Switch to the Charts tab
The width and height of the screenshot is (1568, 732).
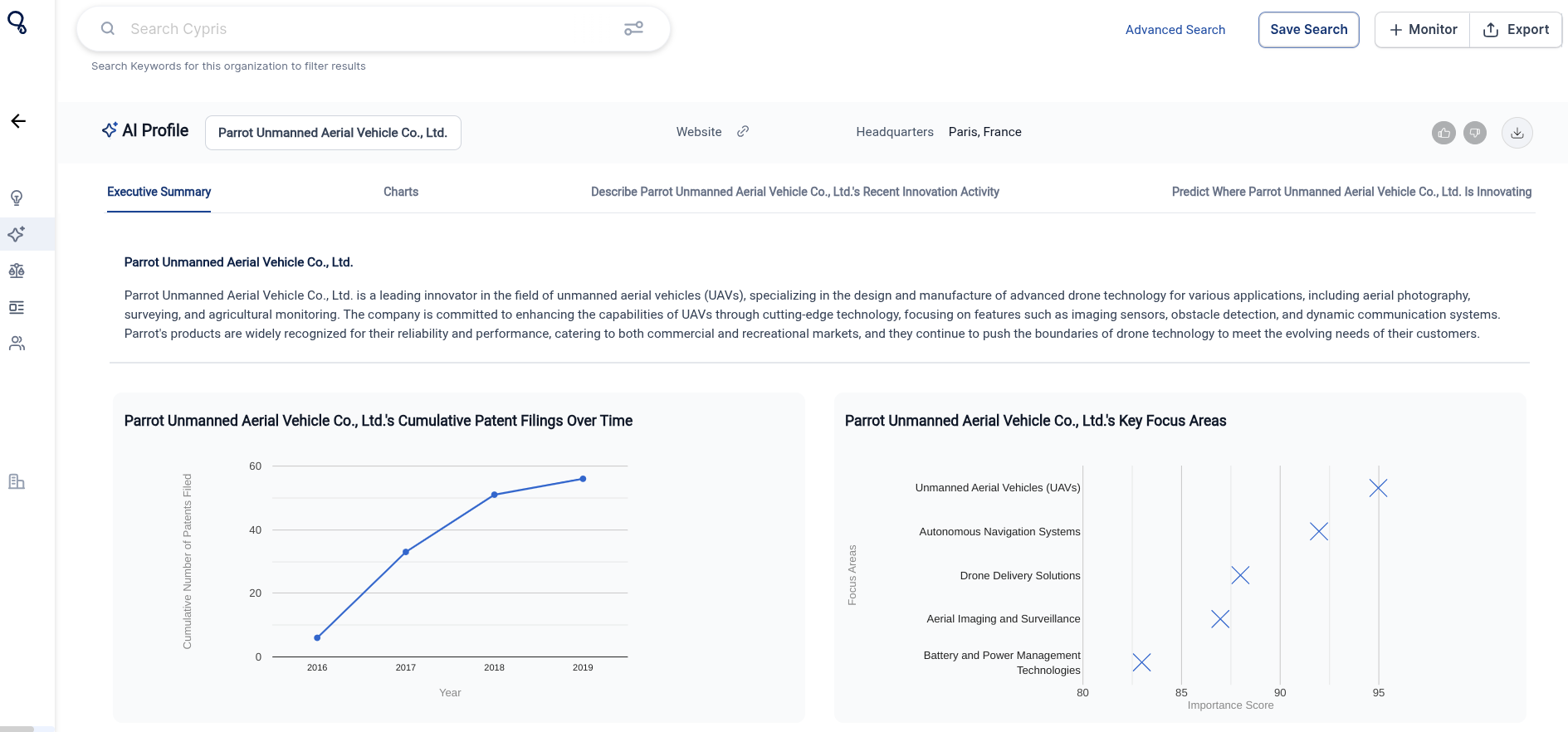[401, 192]
